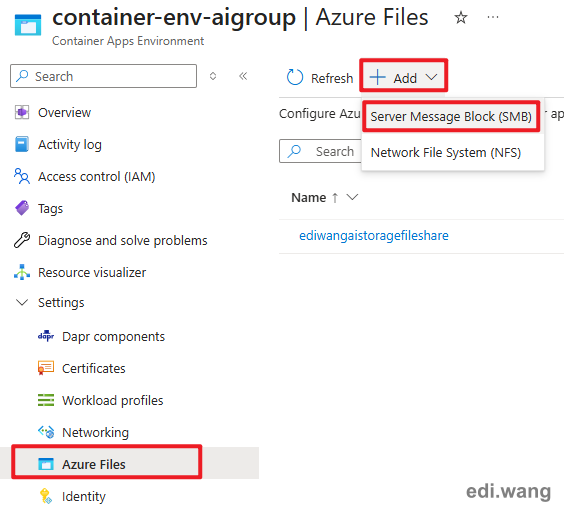This screenshot has width=564, height=514.
Task: Expand the Add dropdown button
Action: 404,78
